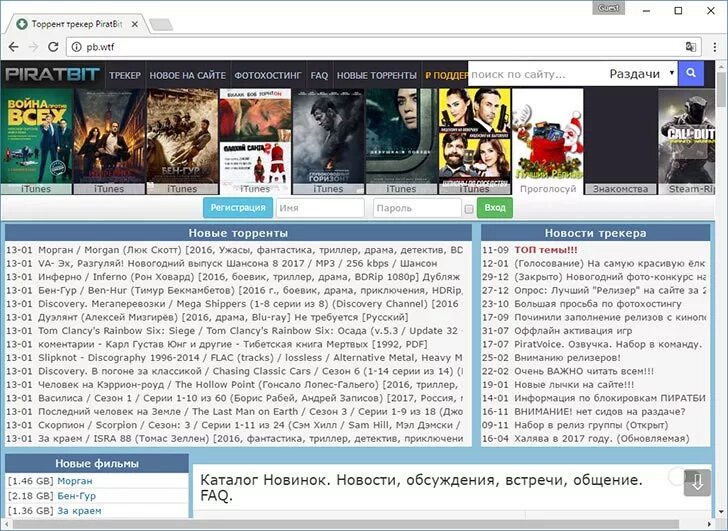
Task: Open the Война против всех poster
Action: [36, 141]
